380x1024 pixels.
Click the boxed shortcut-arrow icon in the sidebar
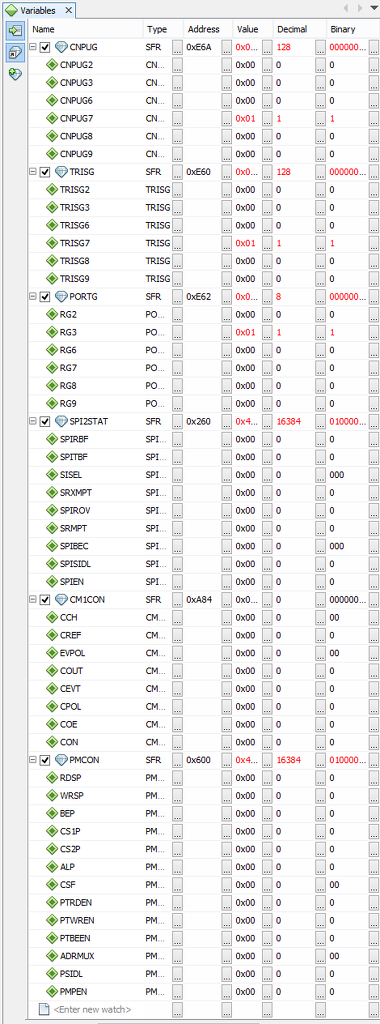pyautogui.click(x=14, y=53)
